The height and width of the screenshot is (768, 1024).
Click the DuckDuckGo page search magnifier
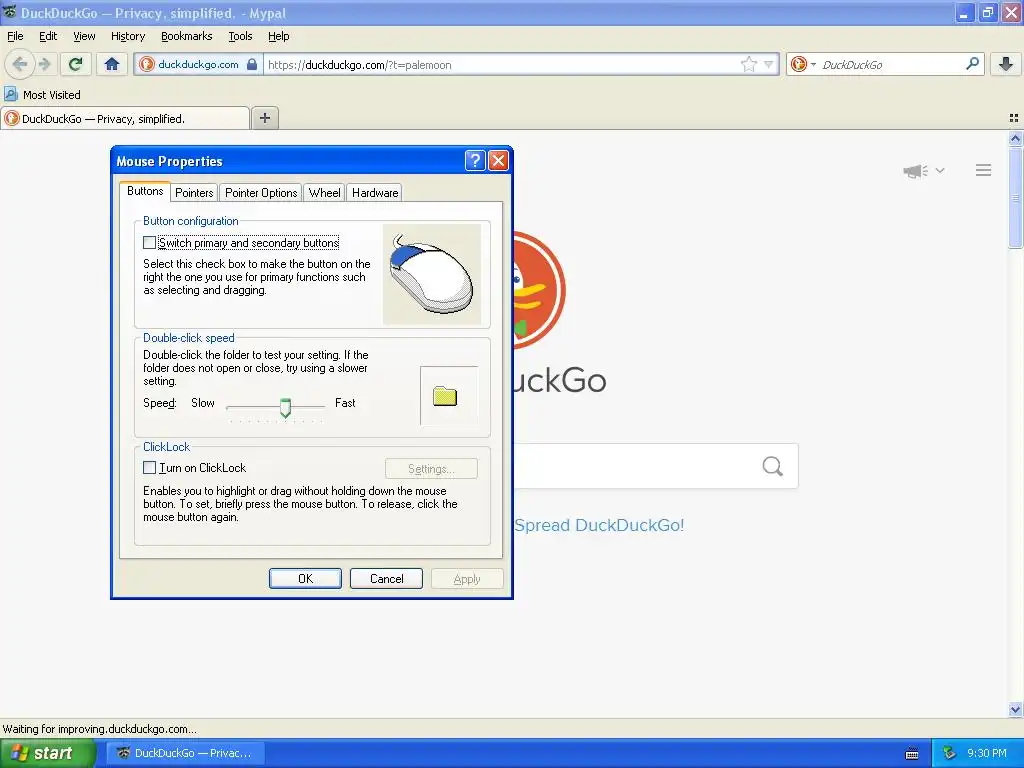tap(773, 466)
